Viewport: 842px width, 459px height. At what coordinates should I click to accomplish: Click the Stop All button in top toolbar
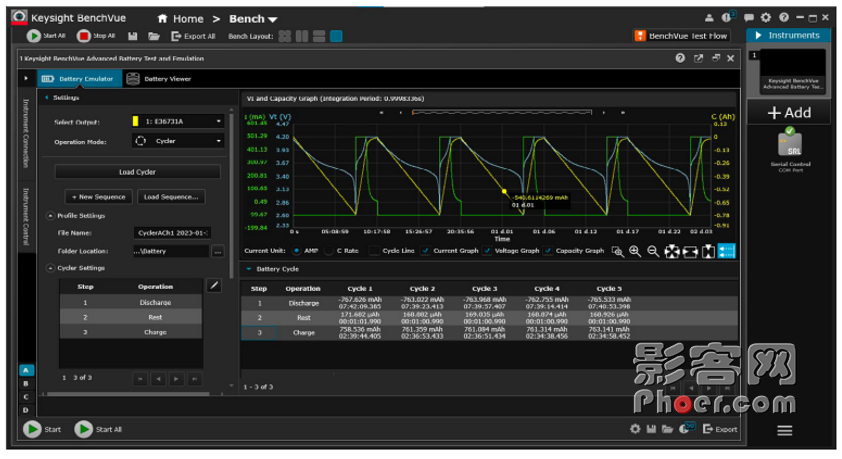pyautogui.click(x=96, y=36)
